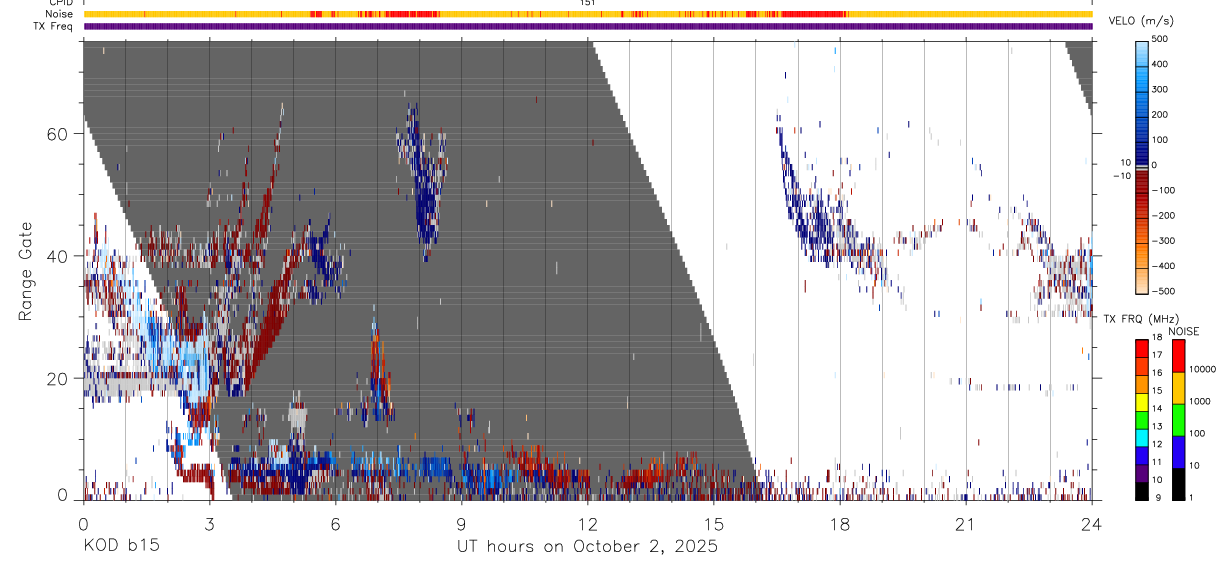
Task: Click the TX FRQ frequency color bar
Action: coord(1142,420)
